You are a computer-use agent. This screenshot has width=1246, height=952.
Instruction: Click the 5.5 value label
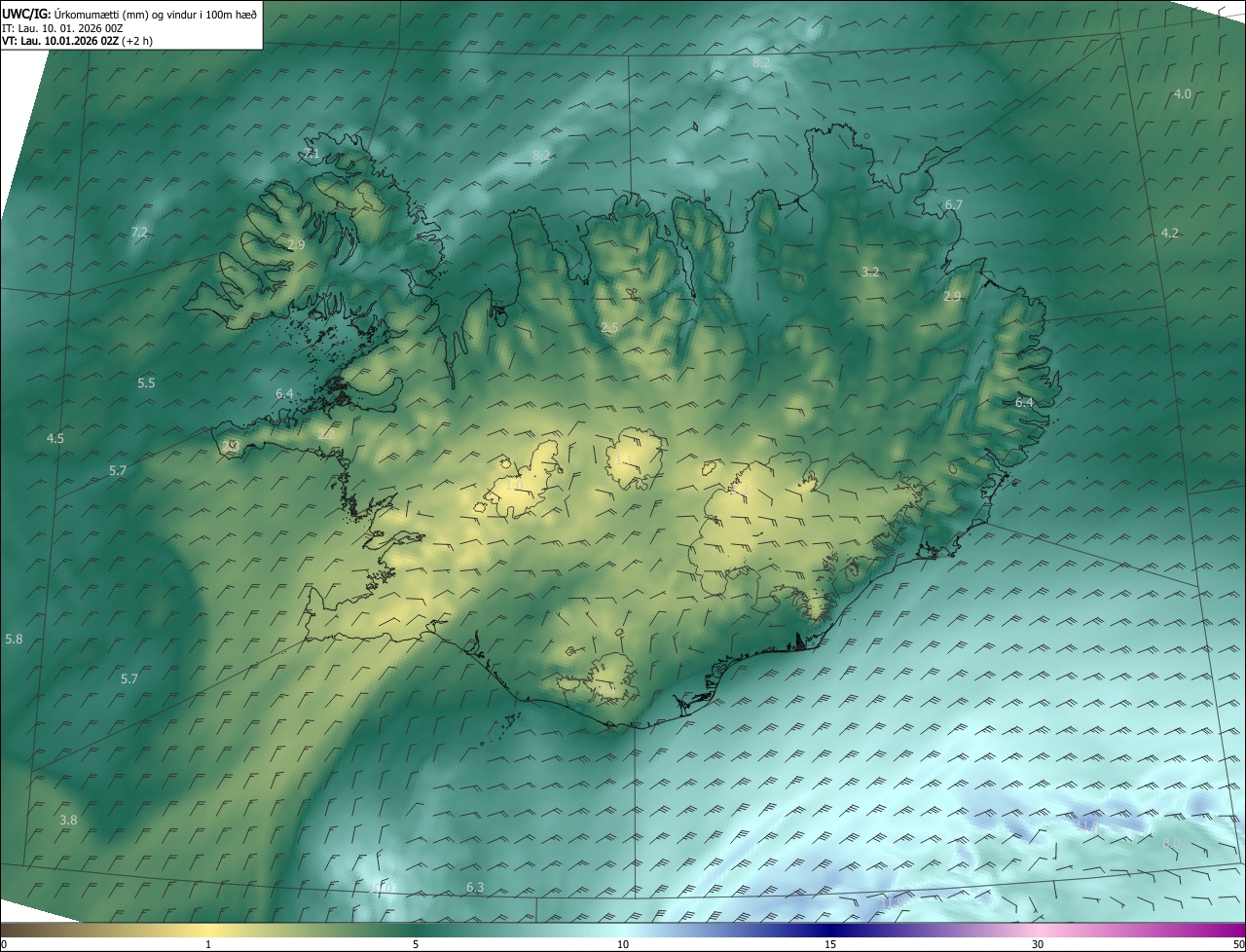point(146,383)
